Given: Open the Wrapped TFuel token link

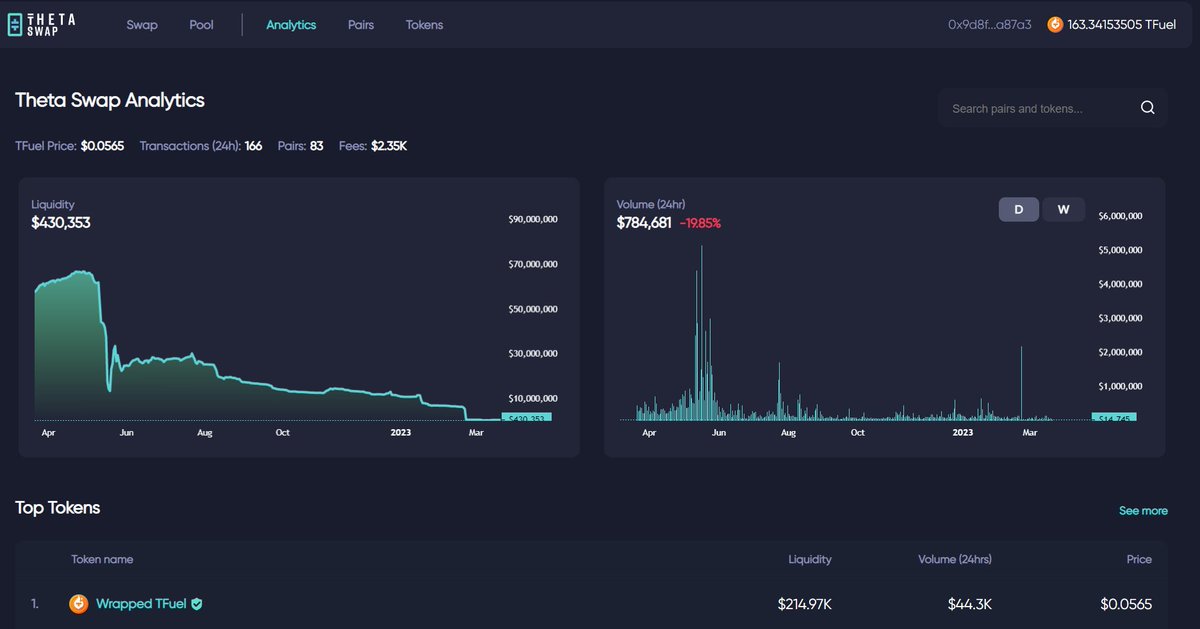Looking at the screenshot, I should click(141, 604).
